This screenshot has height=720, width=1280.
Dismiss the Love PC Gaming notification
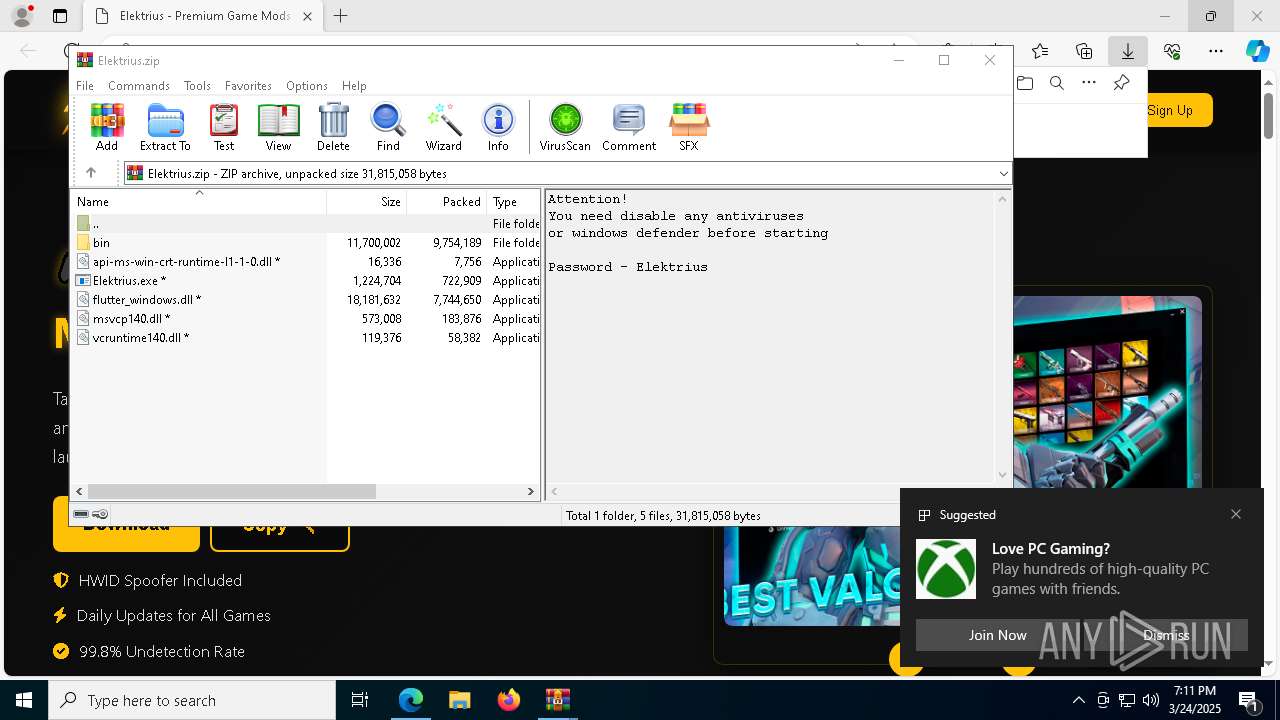[1166, 635]
